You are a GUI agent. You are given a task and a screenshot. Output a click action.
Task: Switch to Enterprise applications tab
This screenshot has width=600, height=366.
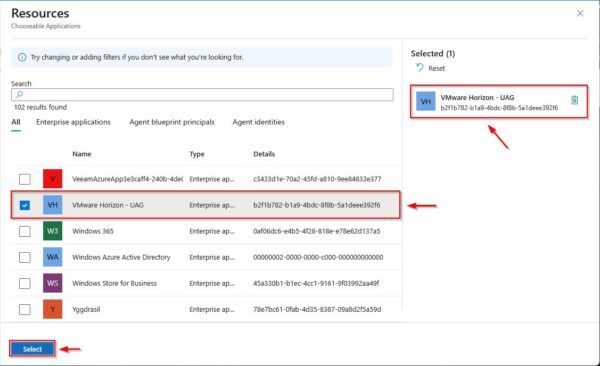pos(73,122)
